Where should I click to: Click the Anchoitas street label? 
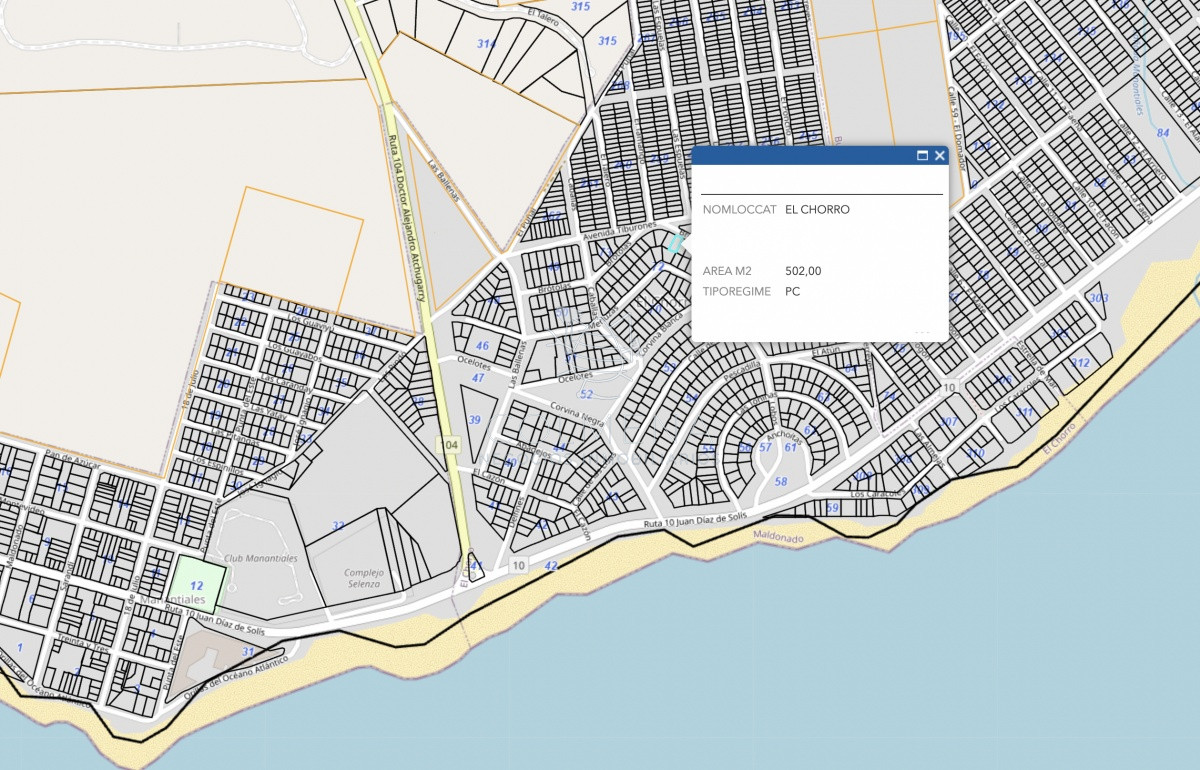click(783, 439)
